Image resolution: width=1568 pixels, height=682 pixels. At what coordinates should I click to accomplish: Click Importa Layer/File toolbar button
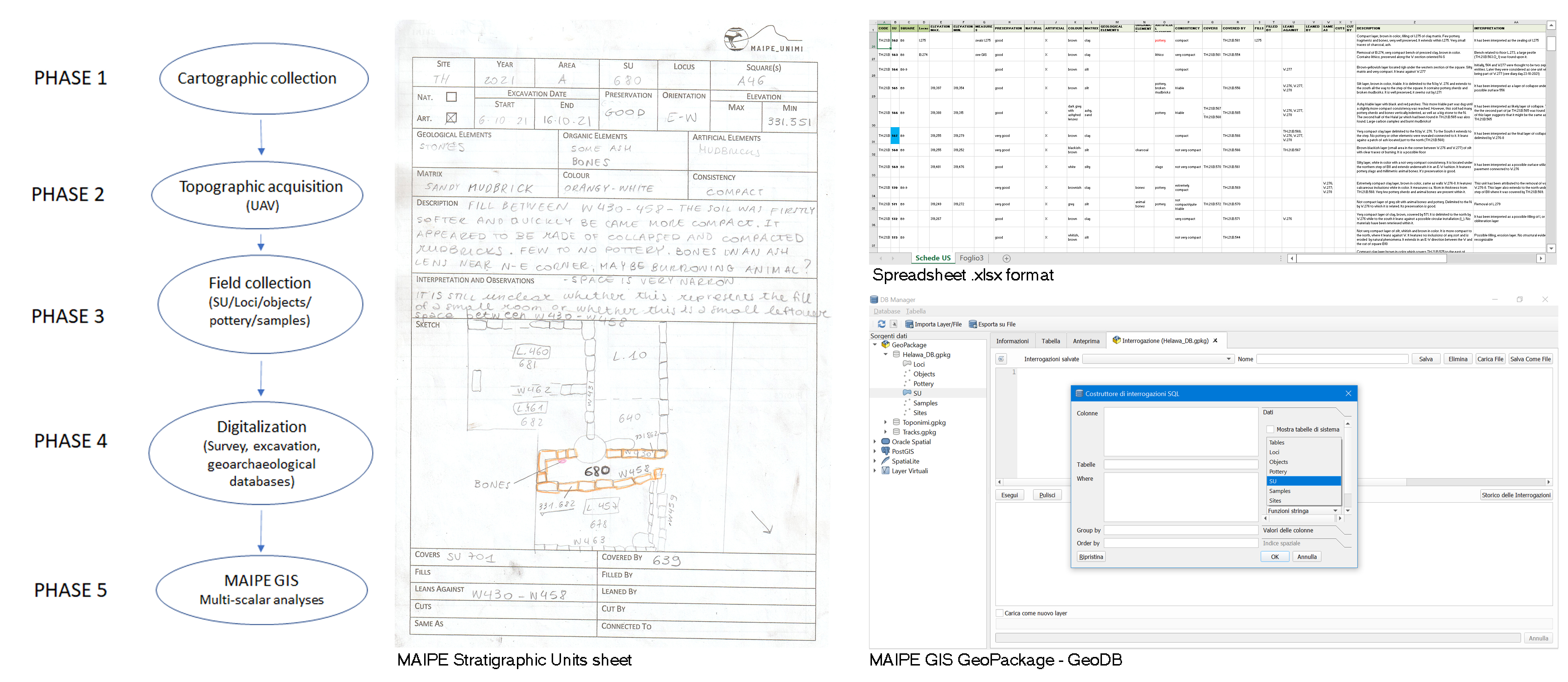(933, 324)
